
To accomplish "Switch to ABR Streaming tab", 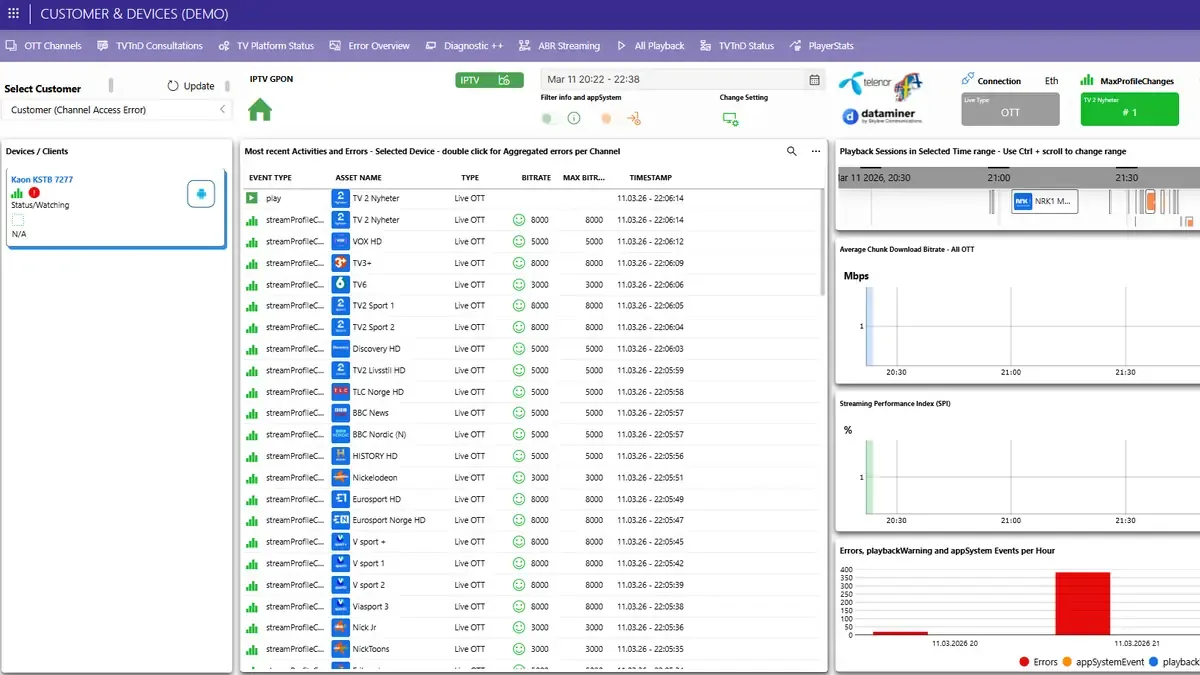I will tap(559, 46).
